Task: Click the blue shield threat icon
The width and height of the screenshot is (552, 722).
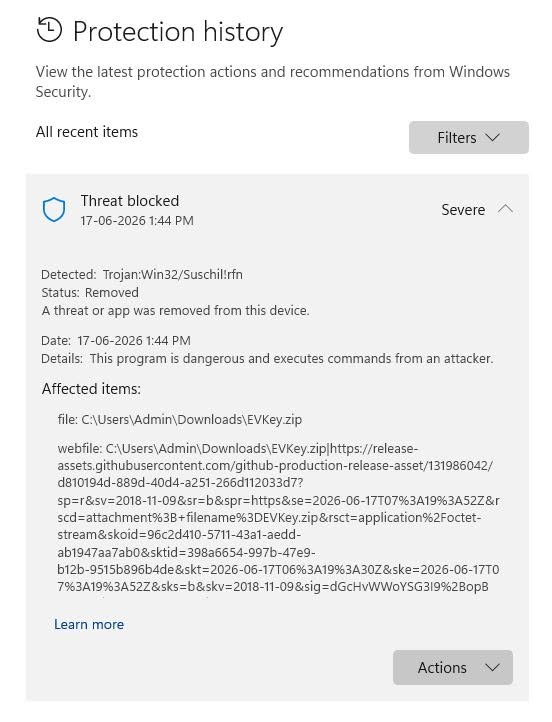Action: [x=54, y=210]
